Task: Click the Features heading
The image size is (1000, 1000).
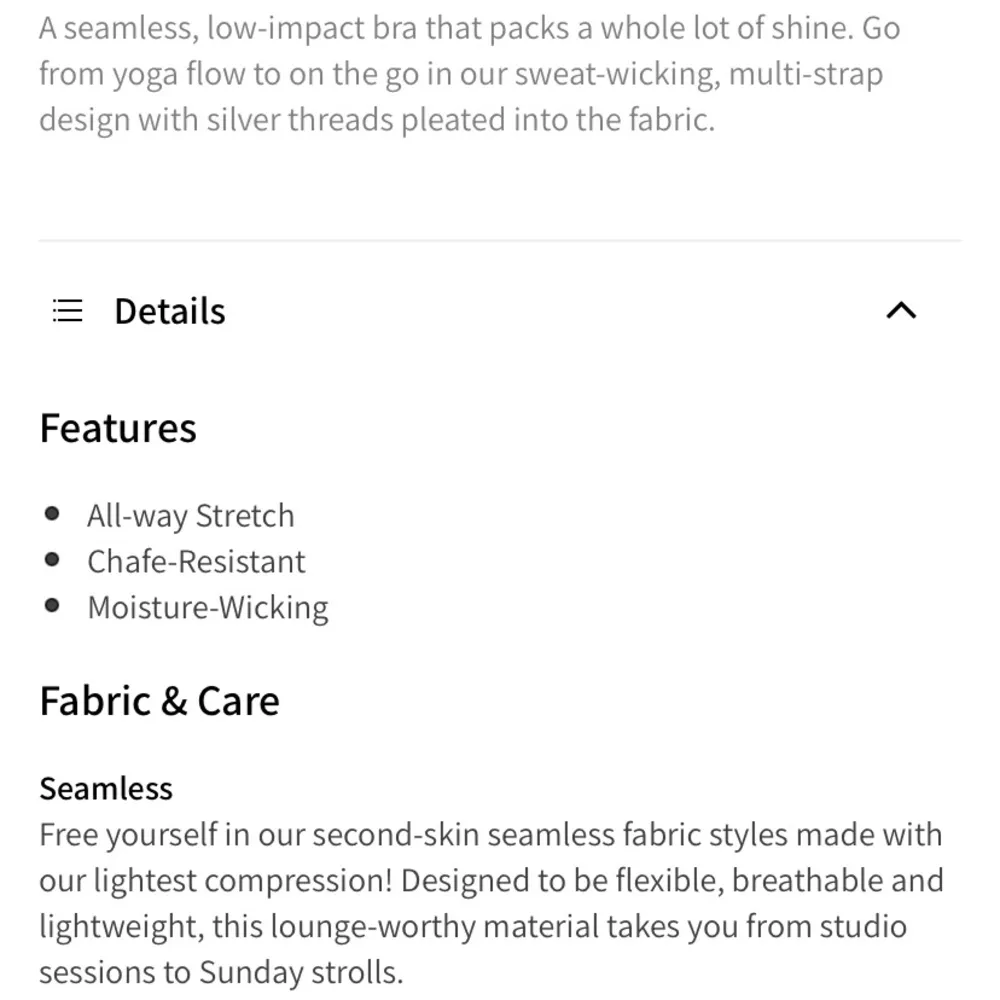Action: pos(117,428)
